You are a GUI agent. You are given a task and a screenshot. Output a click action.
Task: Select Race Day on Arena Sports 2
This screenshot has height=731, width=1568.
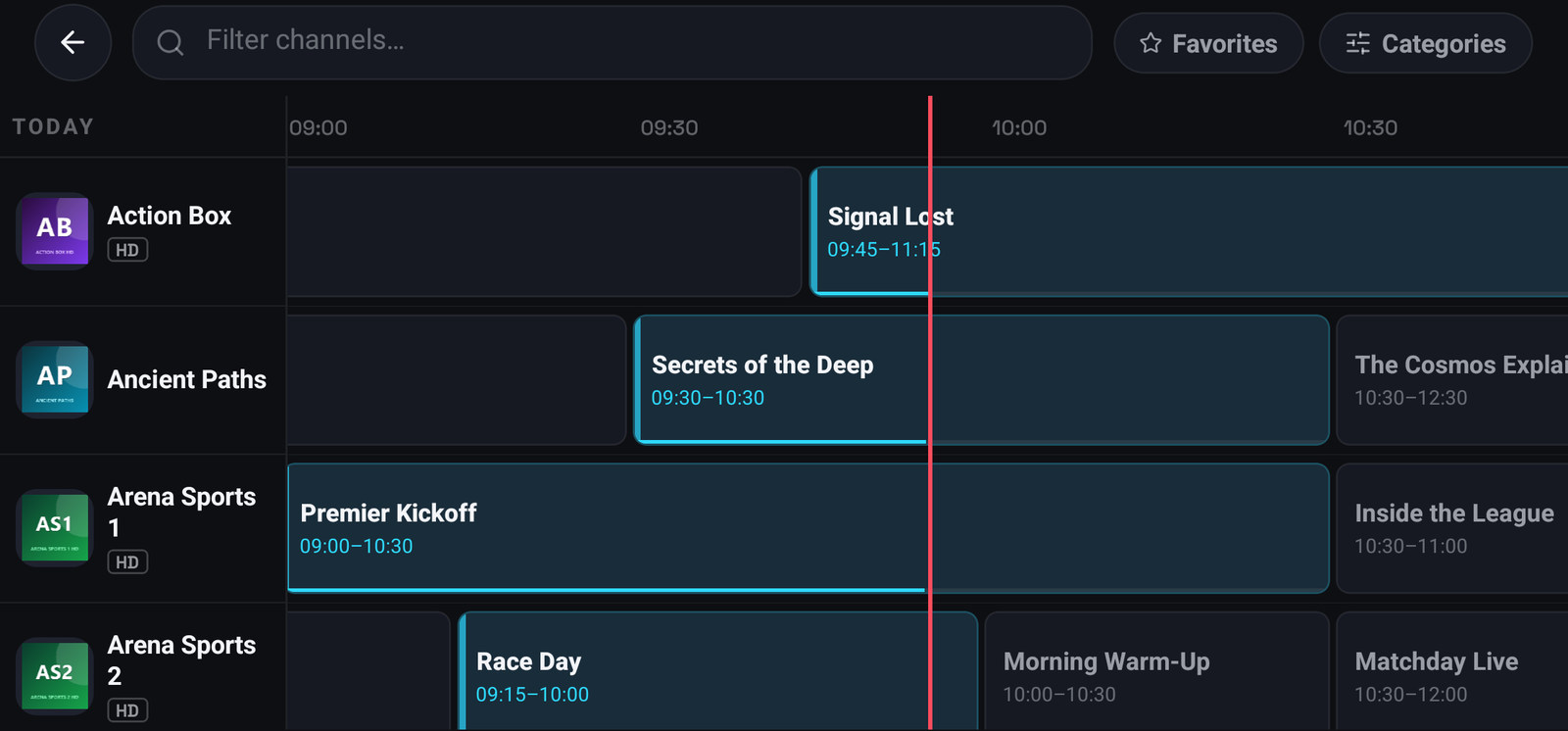click(717, 672)
